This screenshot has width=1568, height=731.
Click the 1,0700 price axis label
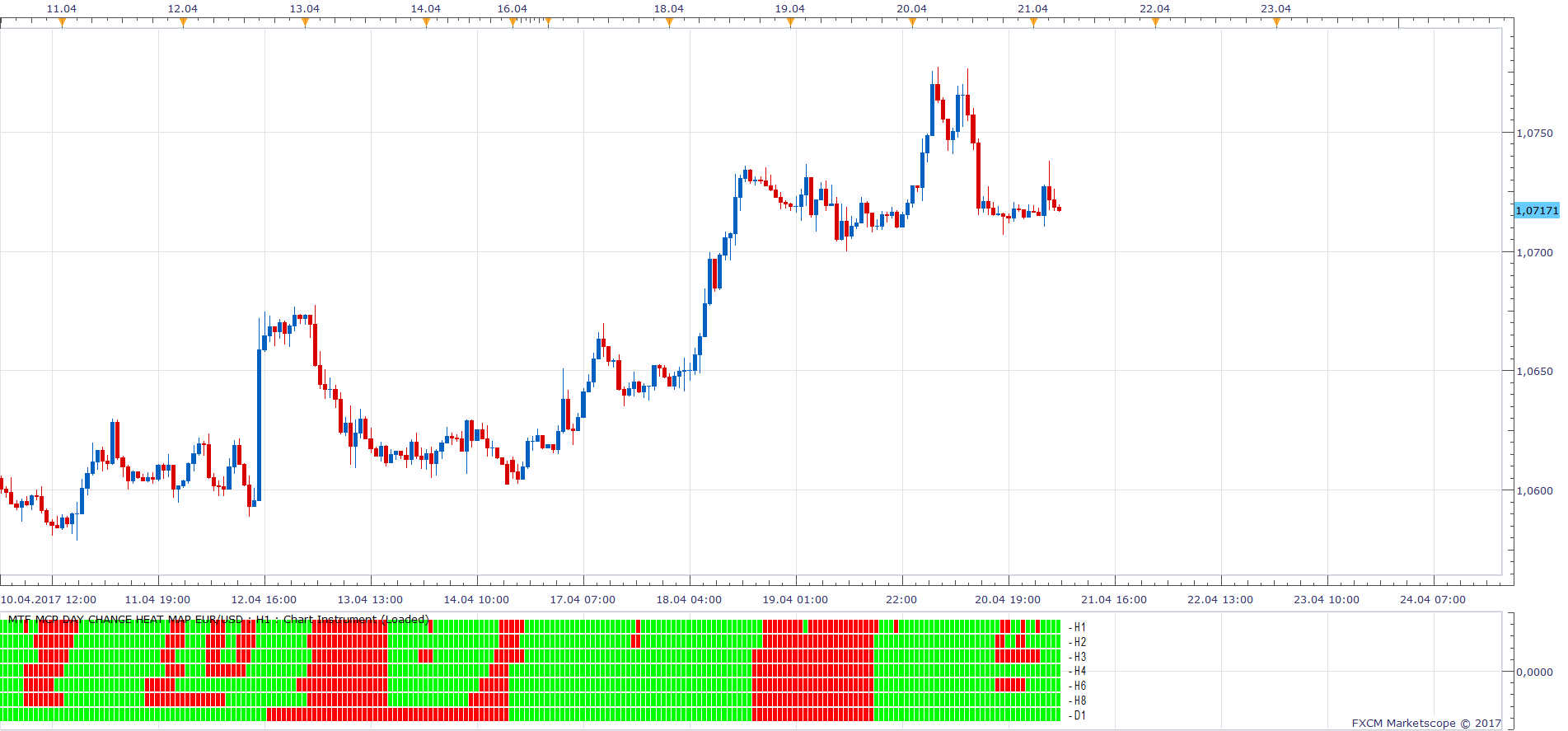1534,252
